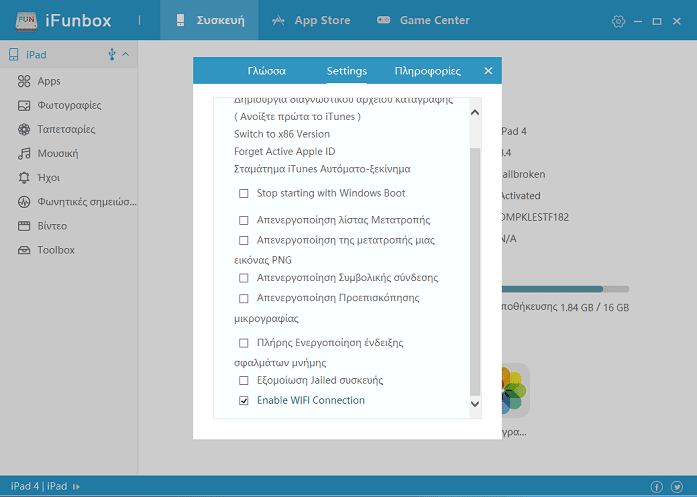Click the 1.84 GB / 16 GB text

click(x=594, y=308)
